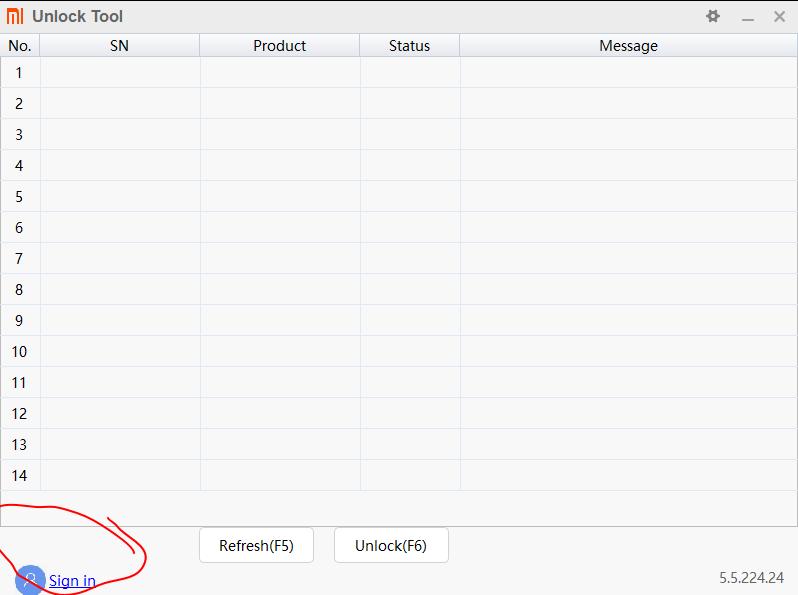Select row number 11

(x=399, y=383)
